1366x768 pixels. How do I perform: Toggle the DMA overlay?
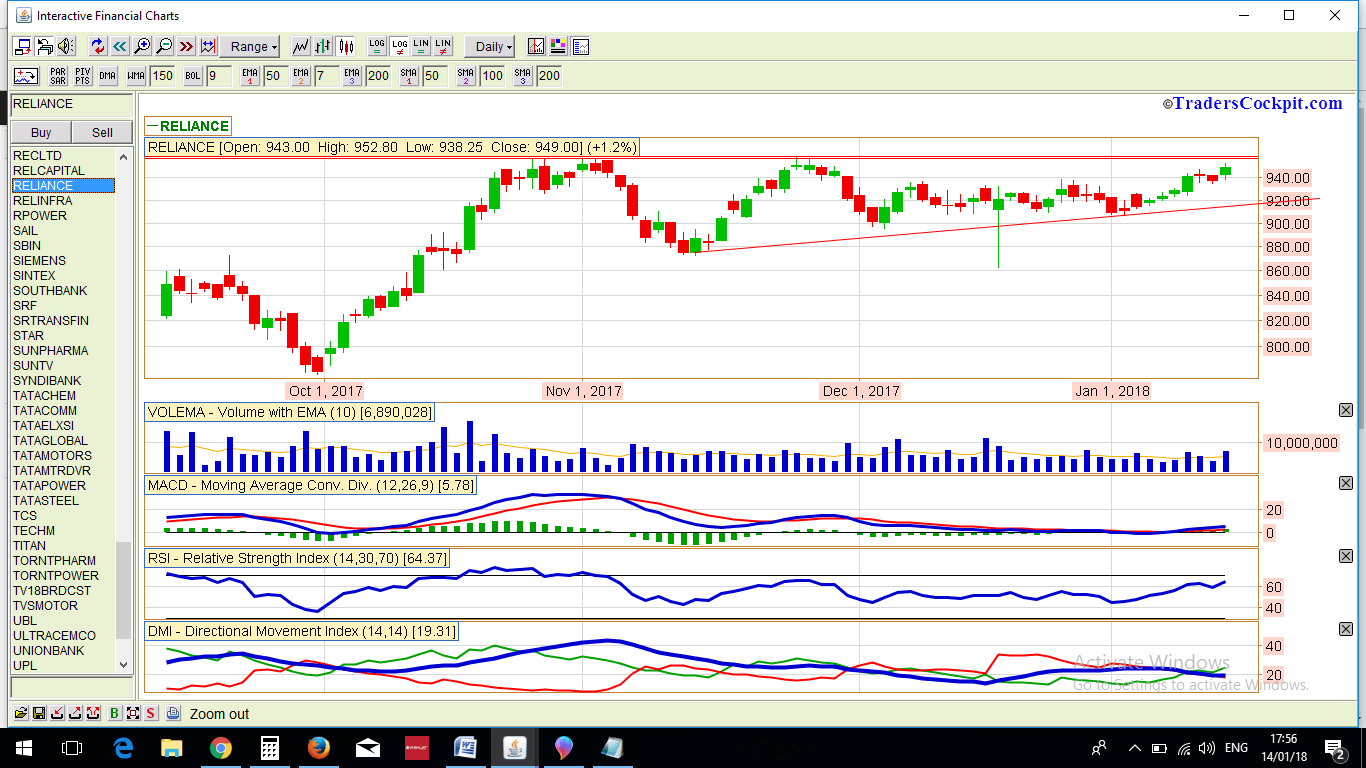107,75
